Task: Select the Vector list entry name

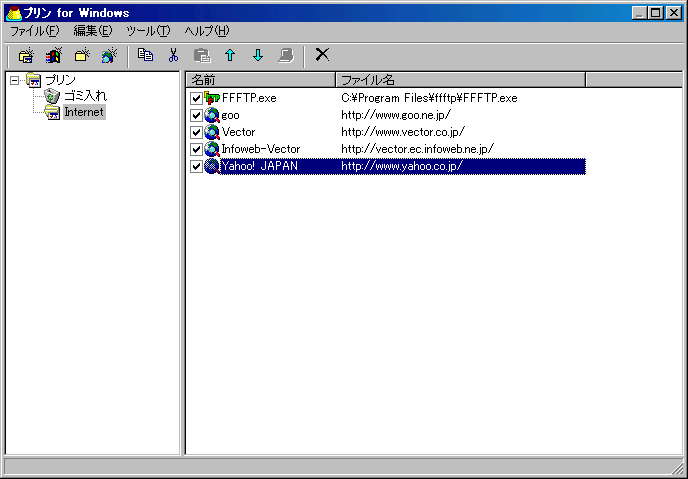Action: click(238, 132)
